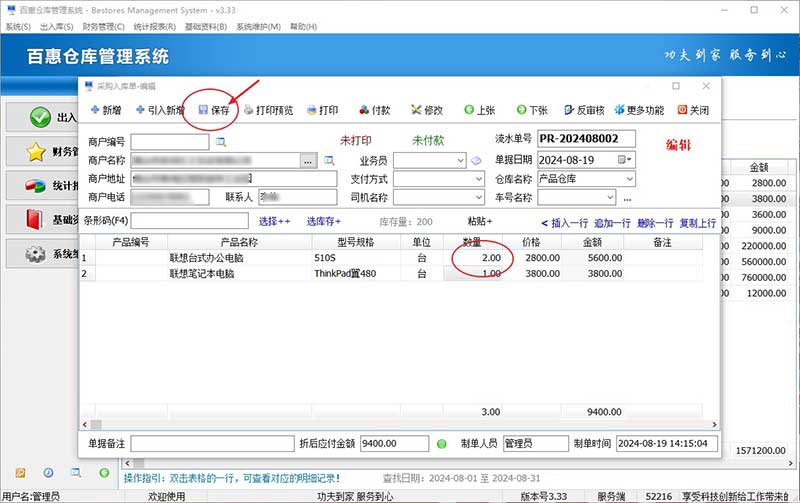800x503 pixels.
Task: Expand the 业务员 dropdown
Action: point(461,160)
